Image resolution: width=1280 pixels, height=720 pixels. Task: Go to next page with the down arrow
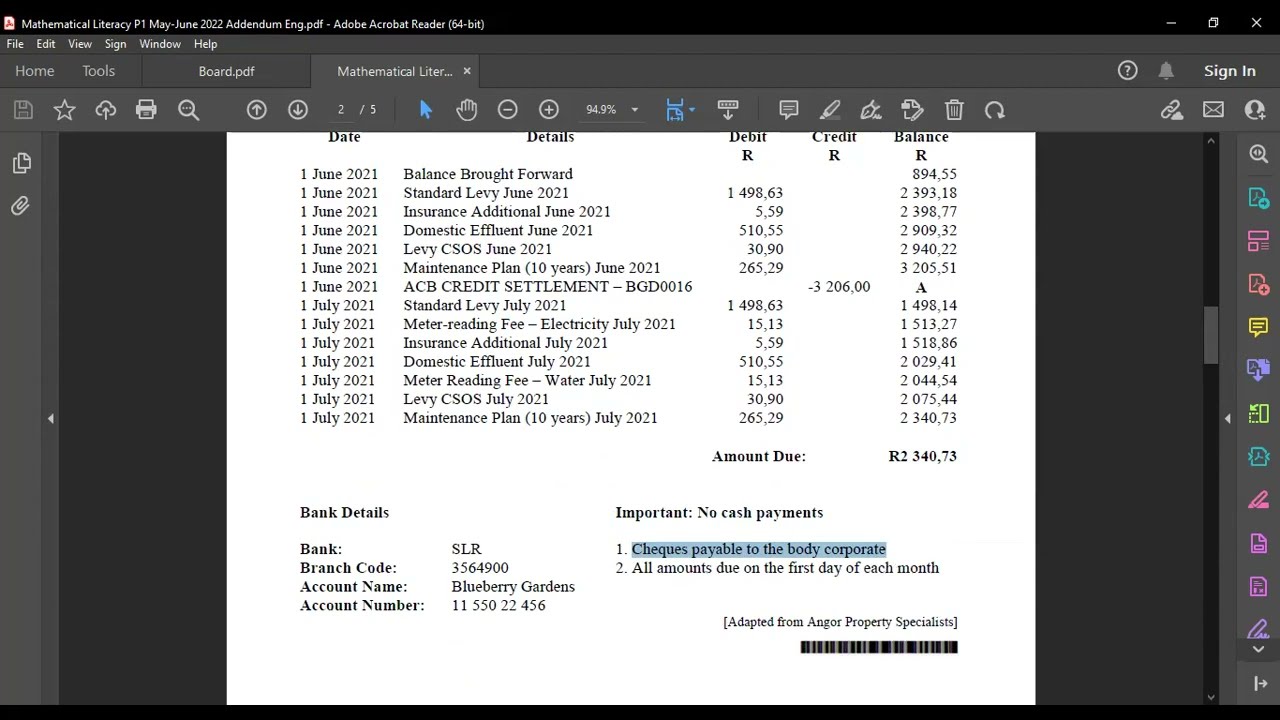[298, 110]
